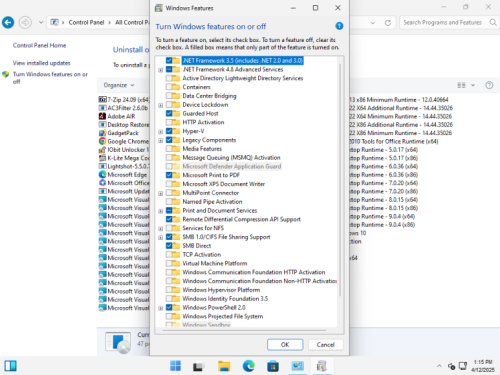Select the Microsoft Office program icon
Screen dimensions: 500x375
pos(102,183)
